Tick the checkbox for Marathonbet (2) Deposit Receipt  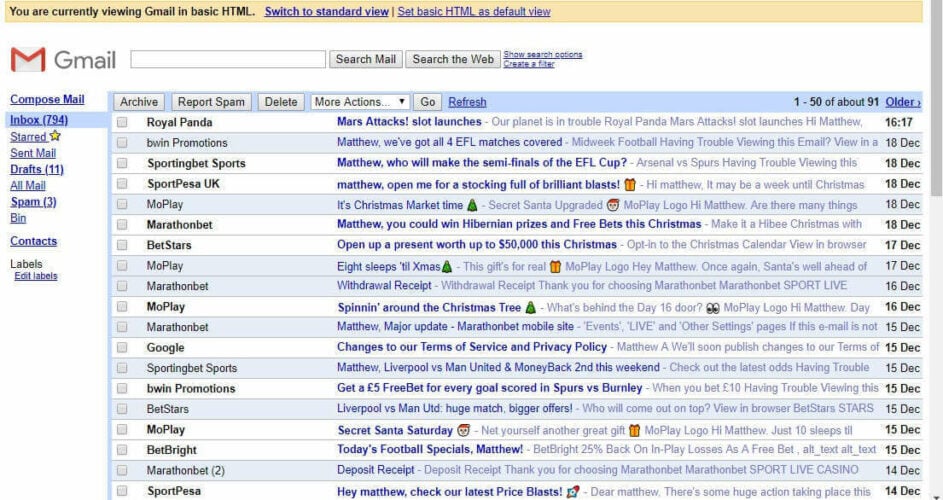122,470
